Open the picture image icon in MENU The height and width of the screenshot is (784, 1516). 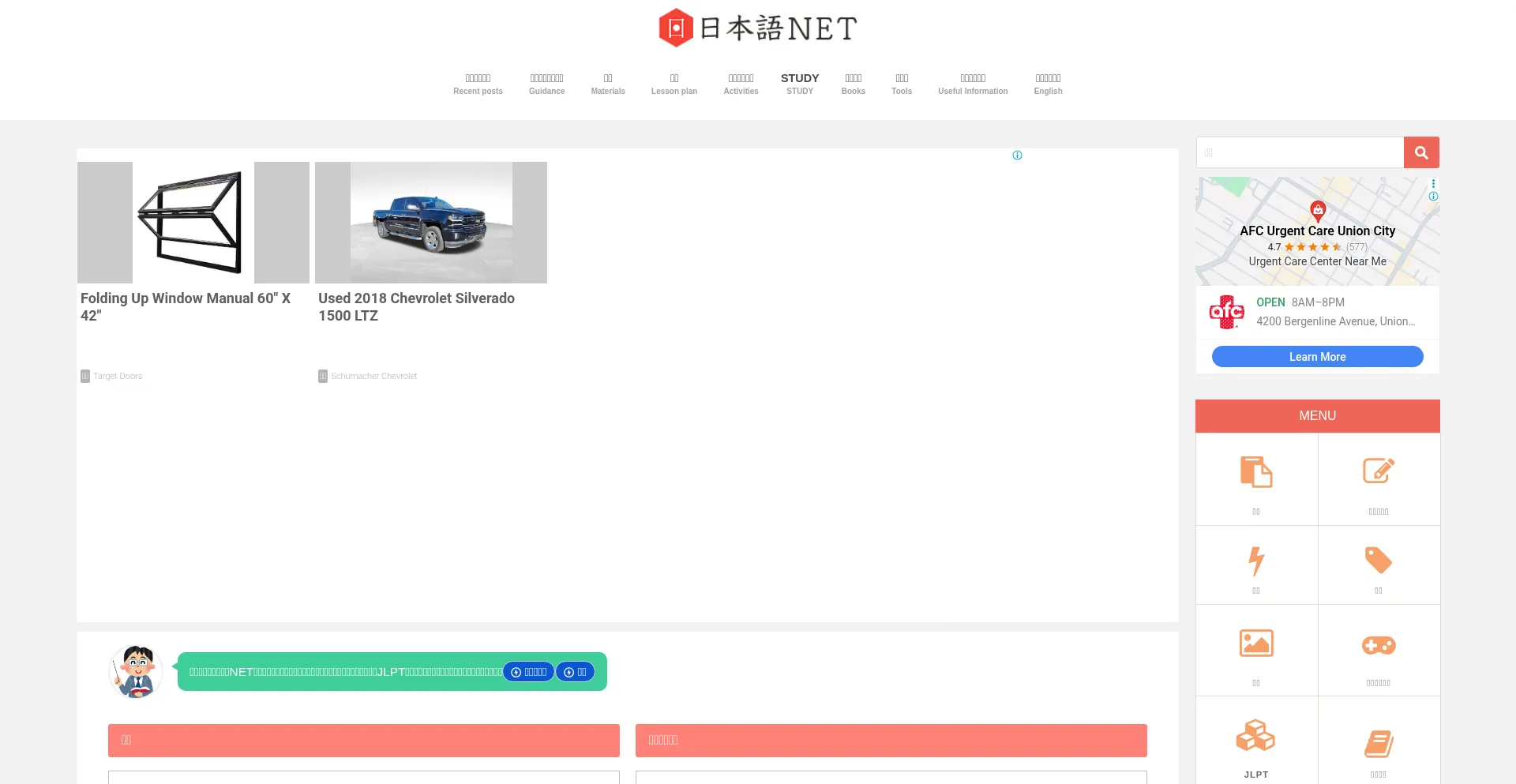click(1255, 643)
